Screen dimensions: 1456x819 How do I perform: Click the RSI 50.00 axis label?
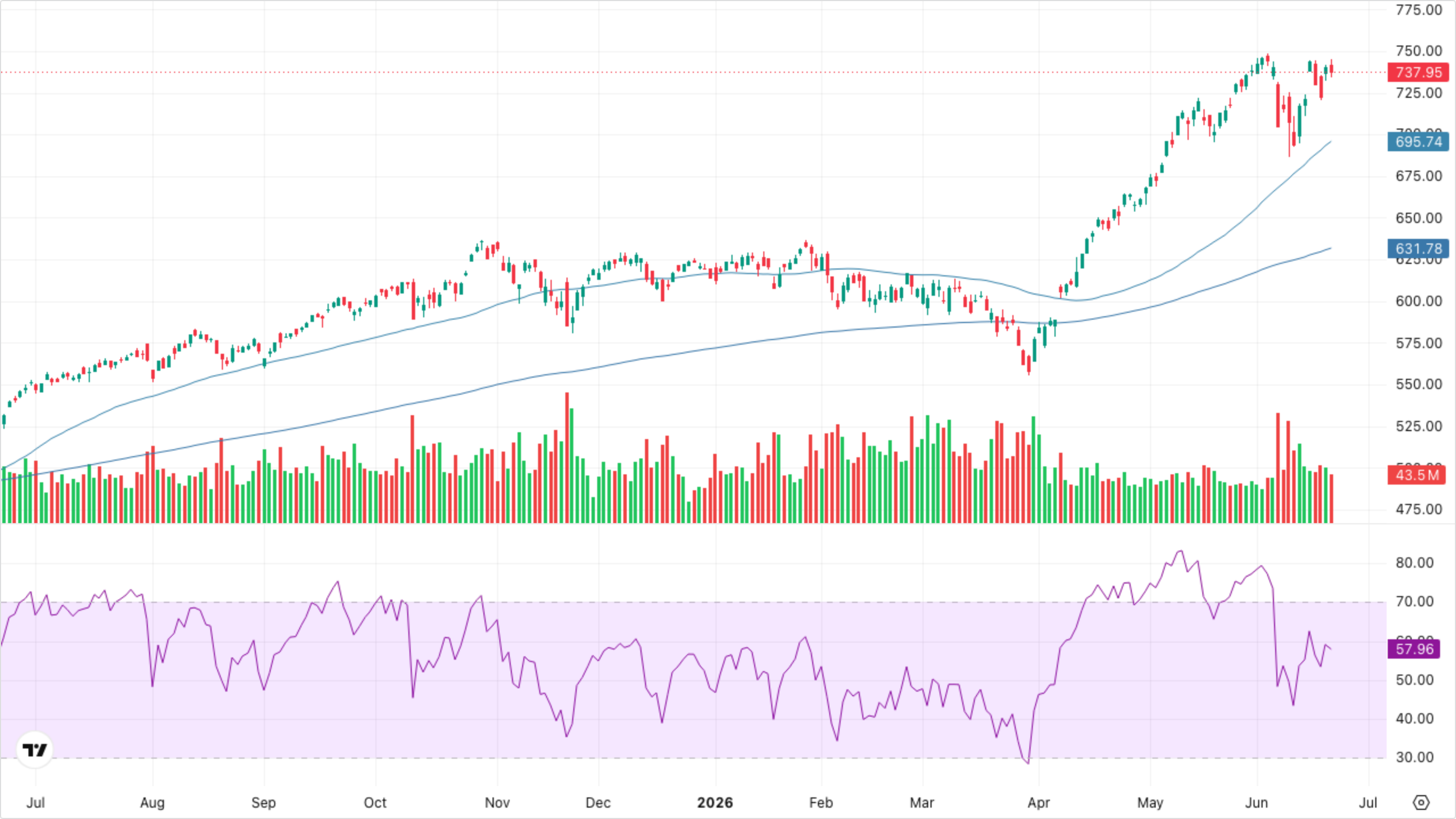point(1414,680)
